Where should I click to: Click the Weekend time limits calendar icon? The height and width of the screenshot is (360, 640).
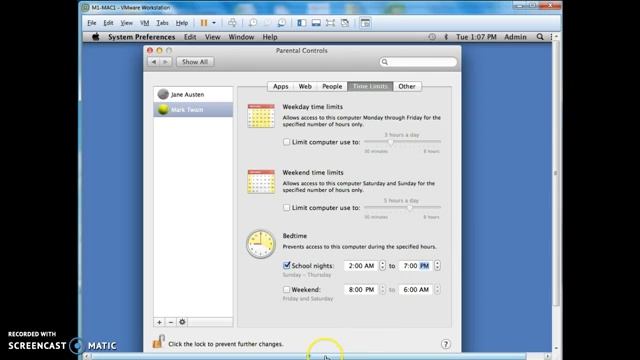coord(261,182)
